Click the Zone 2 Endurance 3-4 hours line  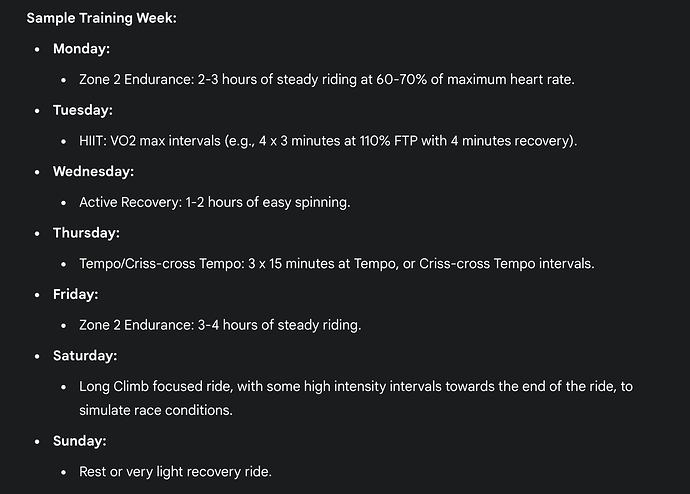pyautogui.click(x=220, y=325)
